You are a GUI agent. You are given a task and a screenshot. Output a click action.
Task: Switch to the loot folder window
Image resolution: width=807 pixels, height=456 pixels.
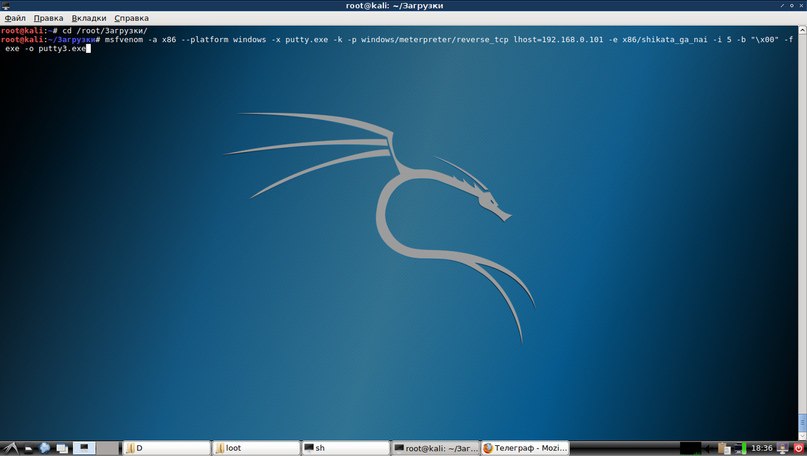coord(256,448)
